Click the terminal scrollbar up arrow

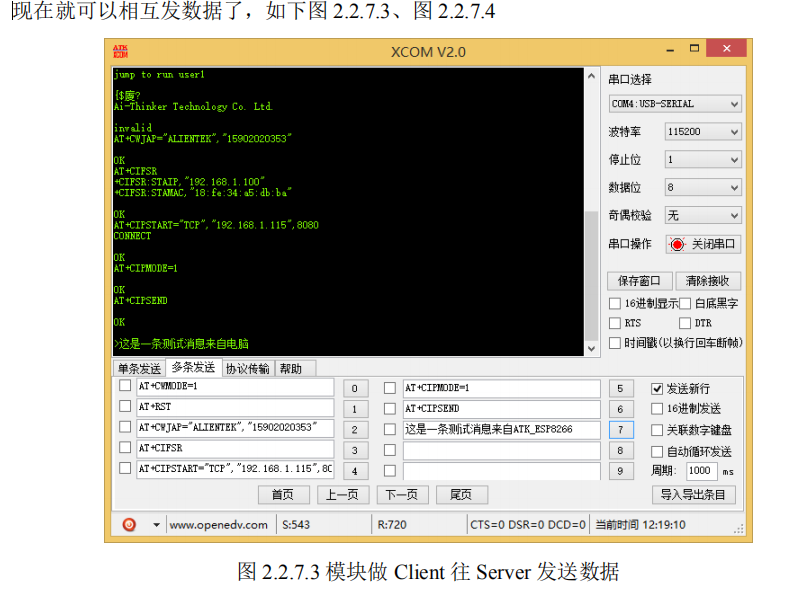(x=592, y=76)
